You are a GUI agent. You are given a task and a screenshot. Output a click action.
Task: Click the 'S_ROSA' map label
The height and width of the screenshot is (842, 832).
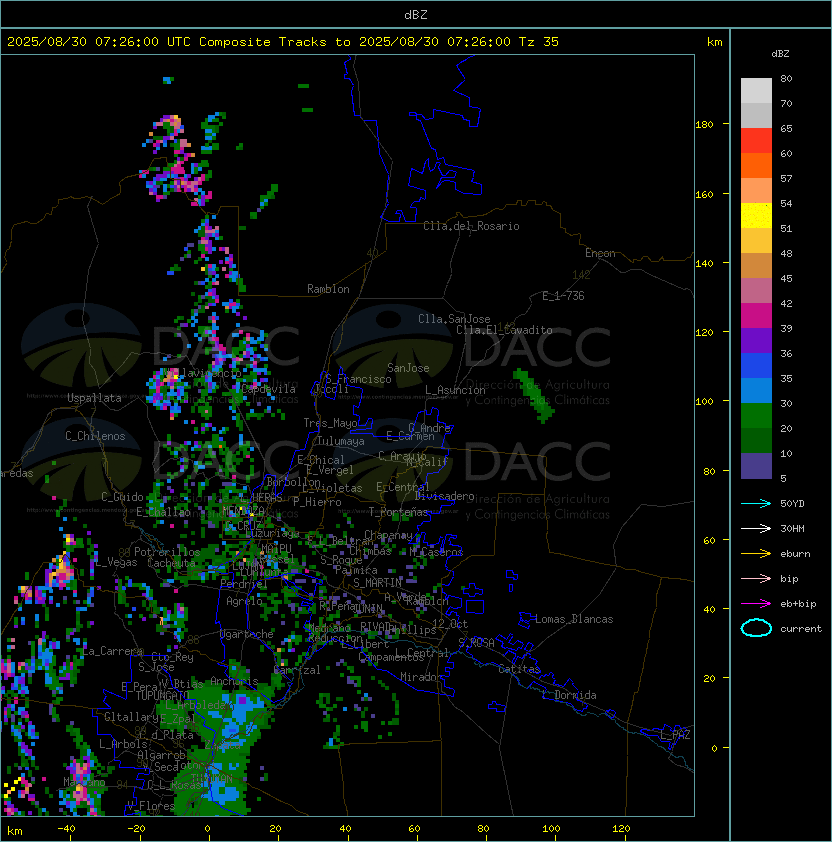coord(476,643)
